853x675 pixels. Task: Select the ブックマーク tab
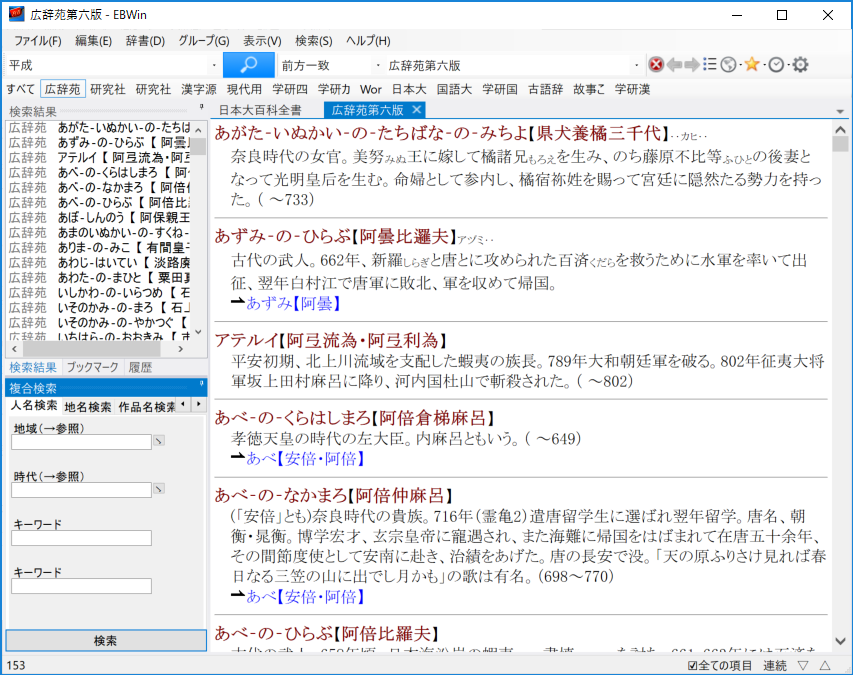(x=92, y=367)
